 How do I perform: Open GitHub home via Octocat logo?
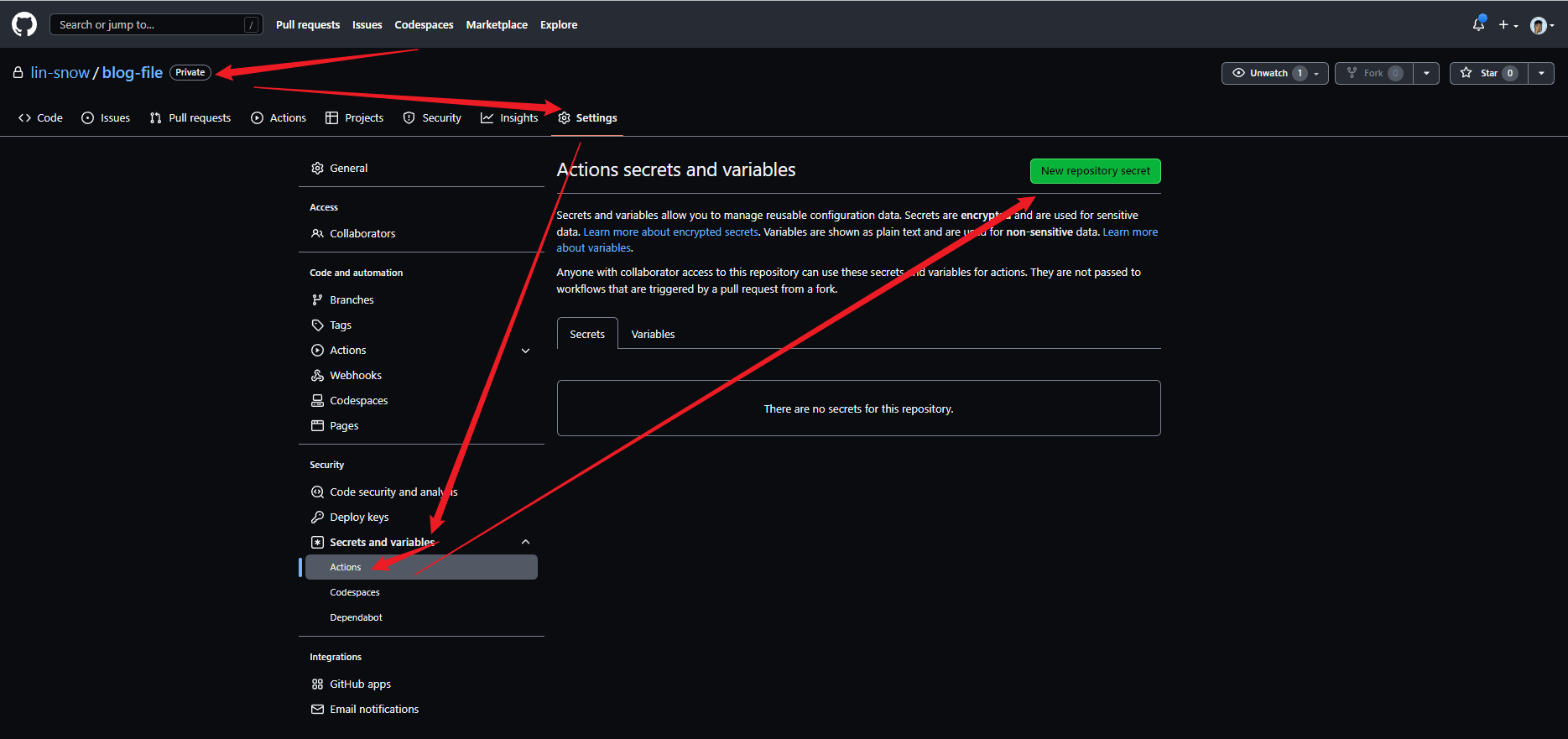click(x=24, y=24)
